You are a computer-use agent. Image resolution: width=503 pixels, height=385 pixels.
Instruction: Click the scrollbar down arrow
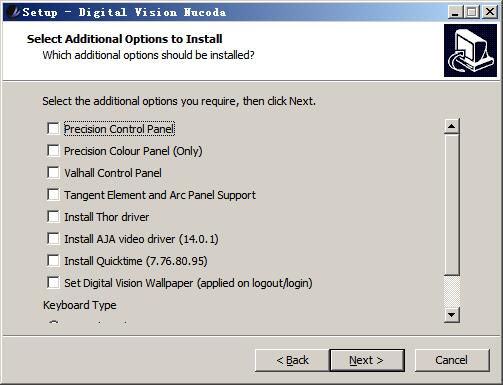(452, 315)
